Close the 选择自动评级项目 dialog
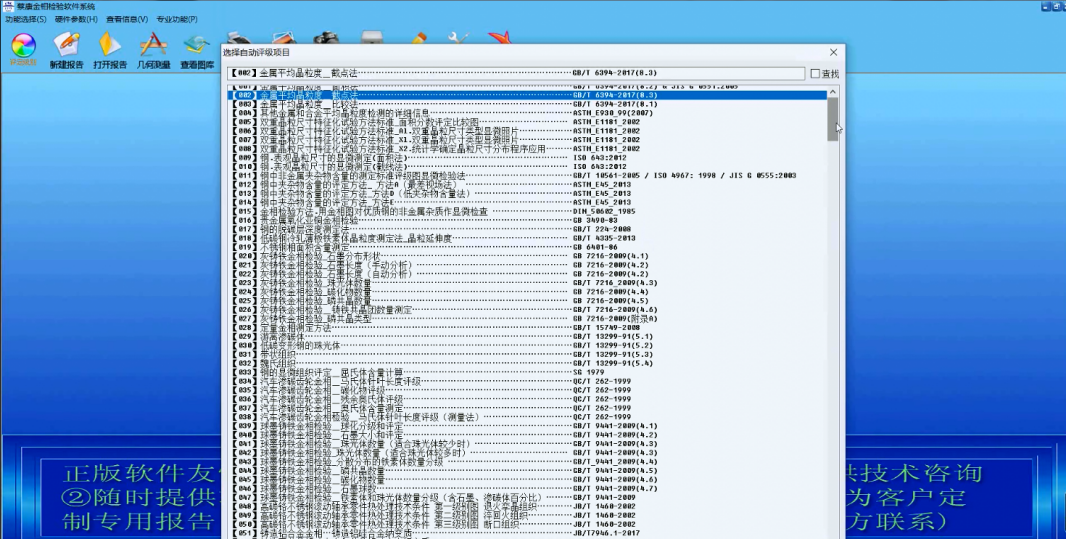The image size is (1066, 539). click(x=833, y=52)
